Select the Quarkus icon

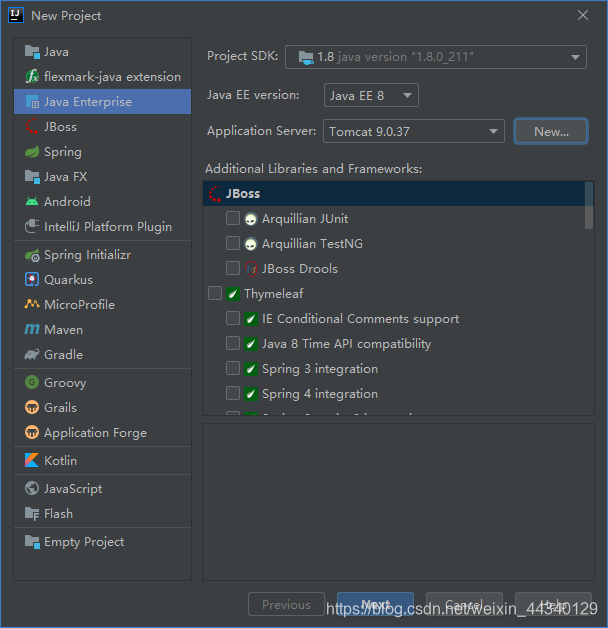pos(32,280)
